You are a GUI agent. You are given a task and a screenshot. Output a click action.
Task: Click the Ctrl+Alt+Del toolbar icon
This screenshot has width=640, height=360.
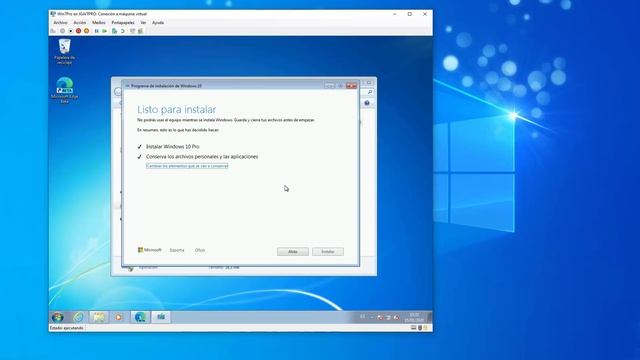(53, 31)
